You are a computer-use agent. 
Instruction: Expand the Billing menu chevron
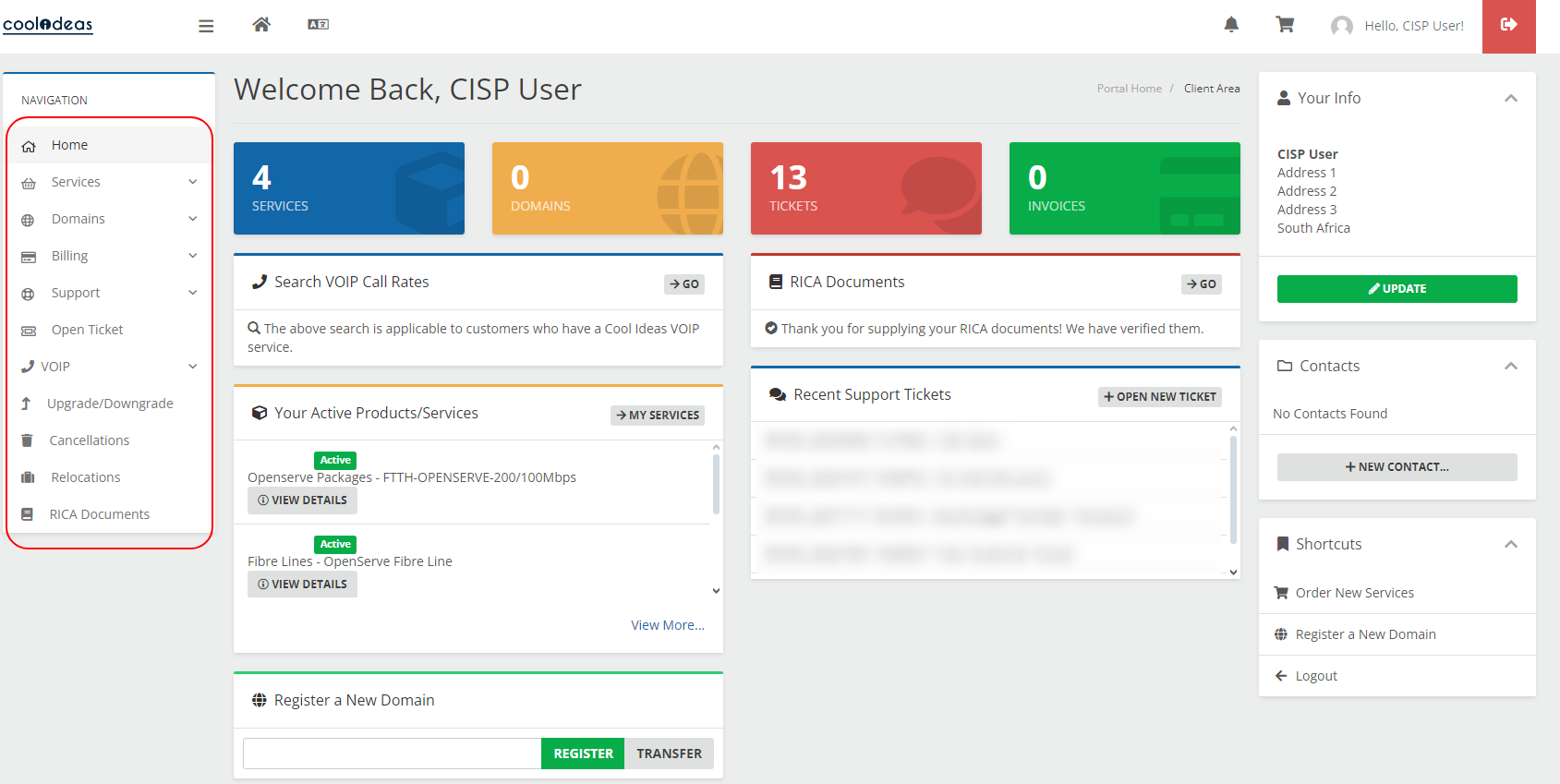pyautogui.click(x=193, y=256)
